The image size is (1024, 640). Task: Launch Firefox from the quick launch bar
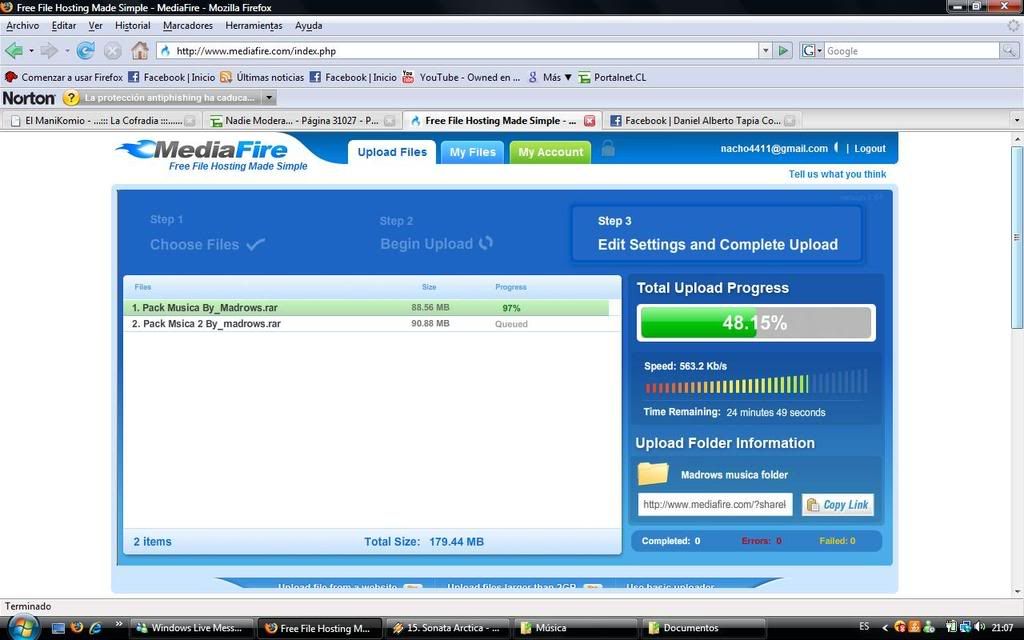76,628
